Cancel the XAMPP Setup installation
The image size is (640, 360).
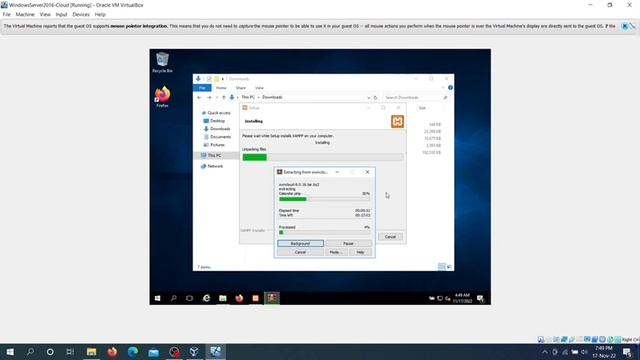click(390, 237)
